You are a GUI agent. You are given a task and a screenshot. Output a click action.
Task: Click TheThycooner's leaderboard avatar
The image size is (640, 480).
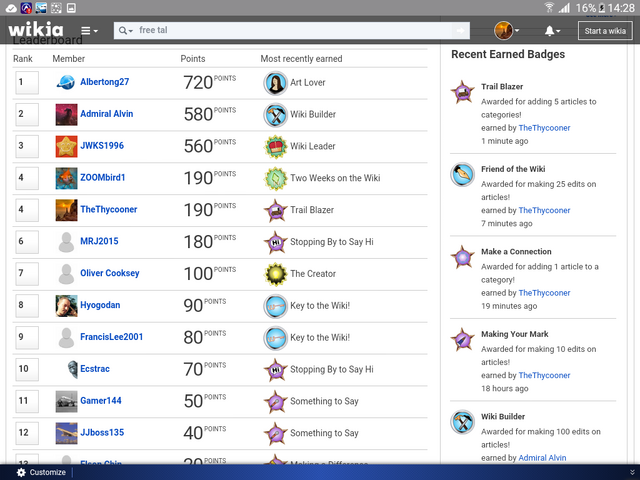pos(66,210)
